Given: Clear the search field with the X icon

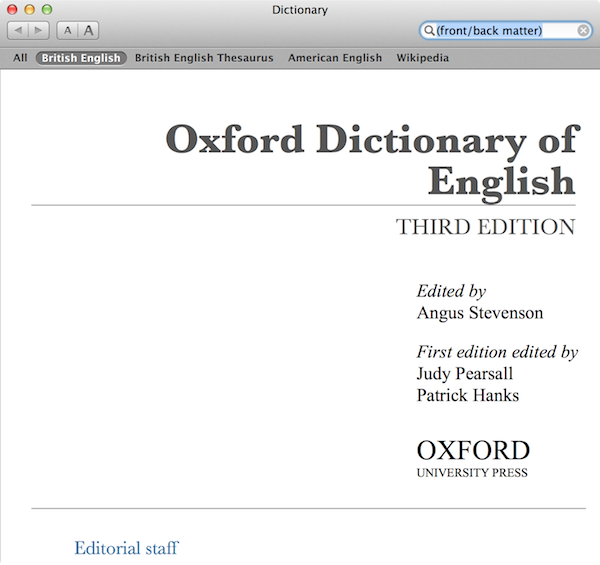Looking at the screenshot, I should 583,31.
